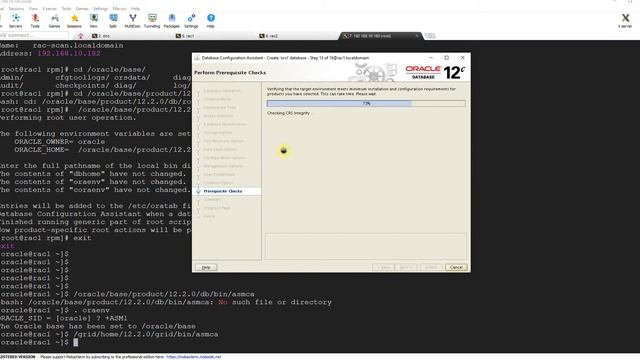Click the X server icon
640x360 pixels.
(x=625, y=20)
